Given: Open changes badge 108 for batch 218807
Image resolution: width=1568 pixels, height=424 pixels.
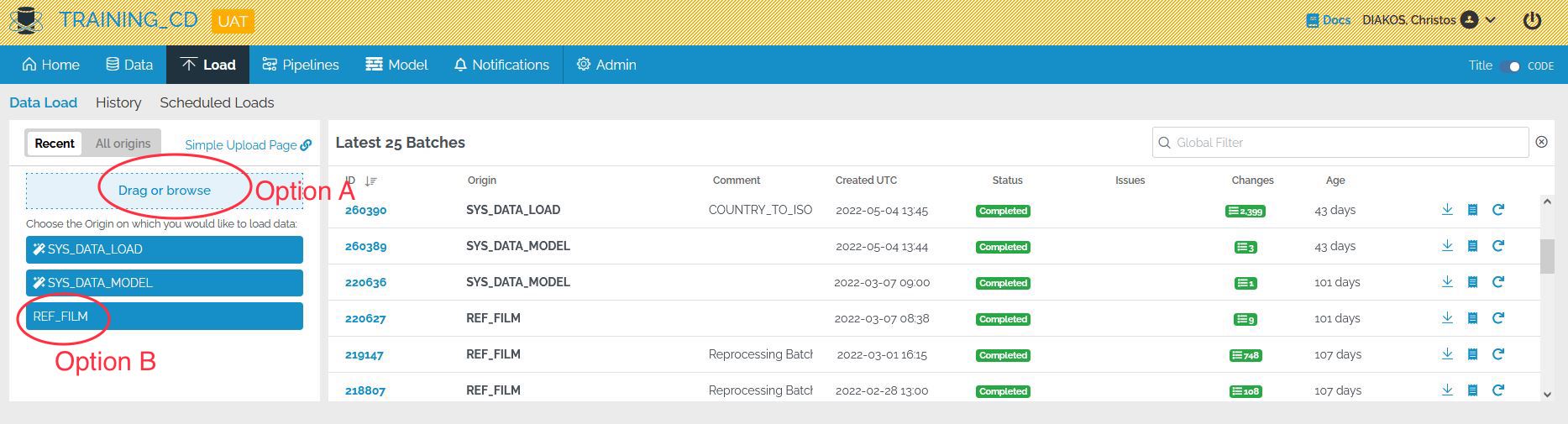Looking at the screenshot, I should click(1245, 391).
